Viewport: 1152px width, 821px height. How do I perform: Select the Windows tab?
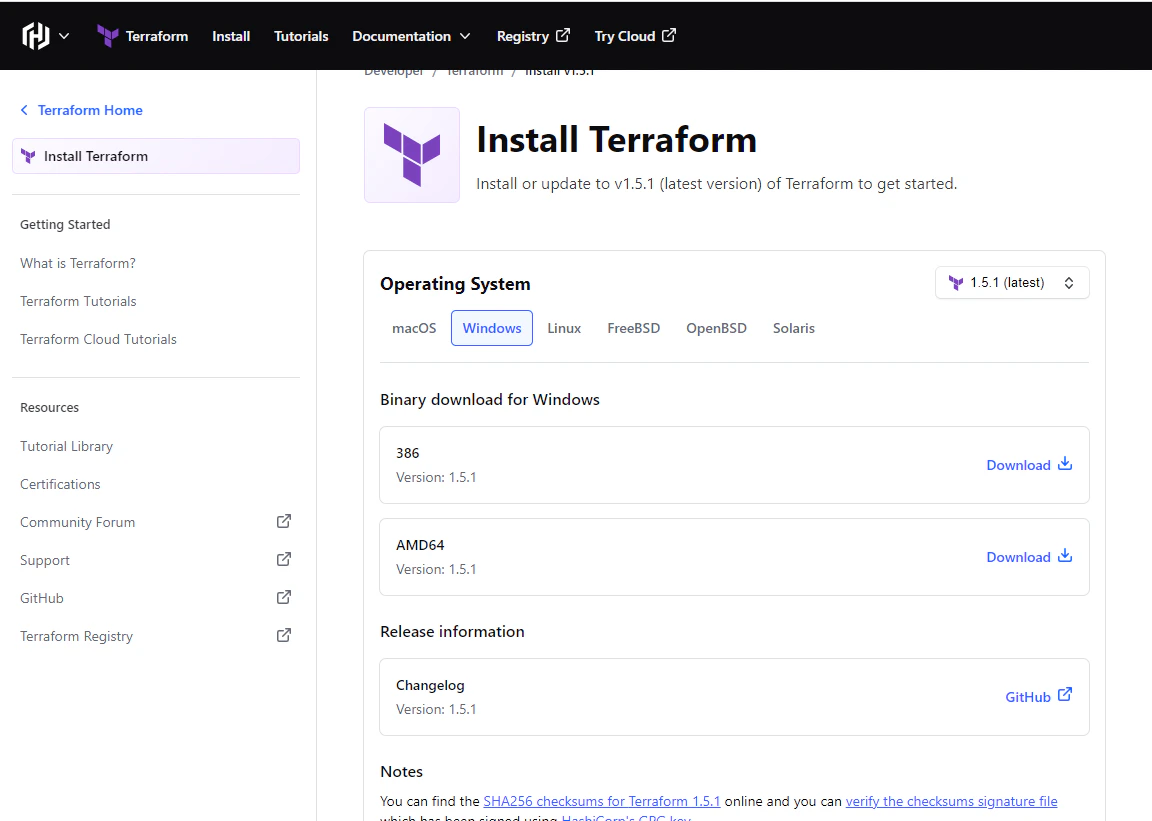[x=492, y=329]
